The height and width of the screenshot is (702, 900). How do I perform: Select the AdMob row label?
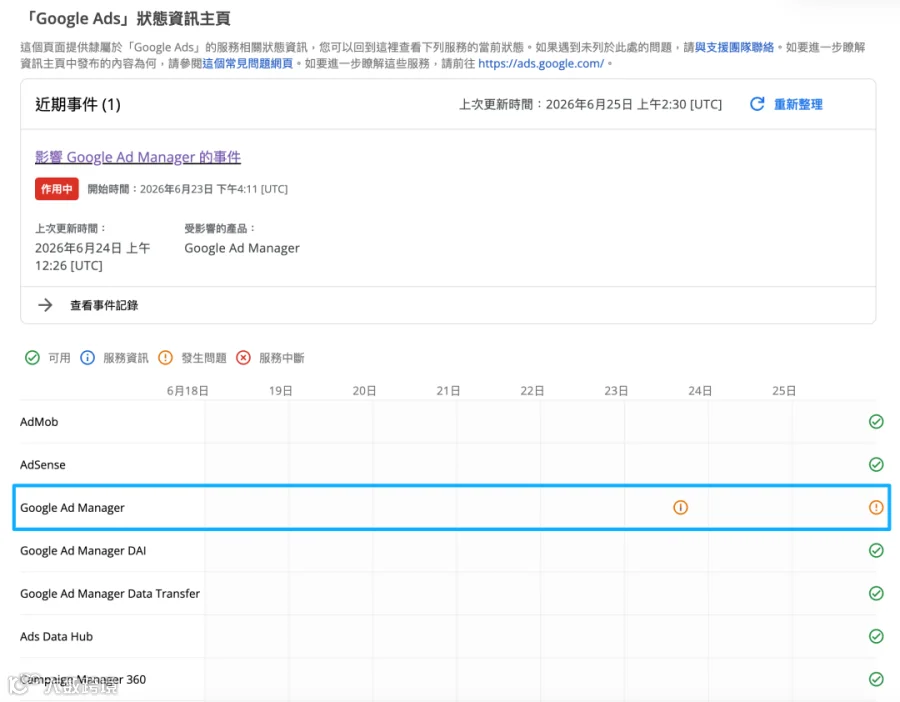pyautogui.click(x=39, y=422)
